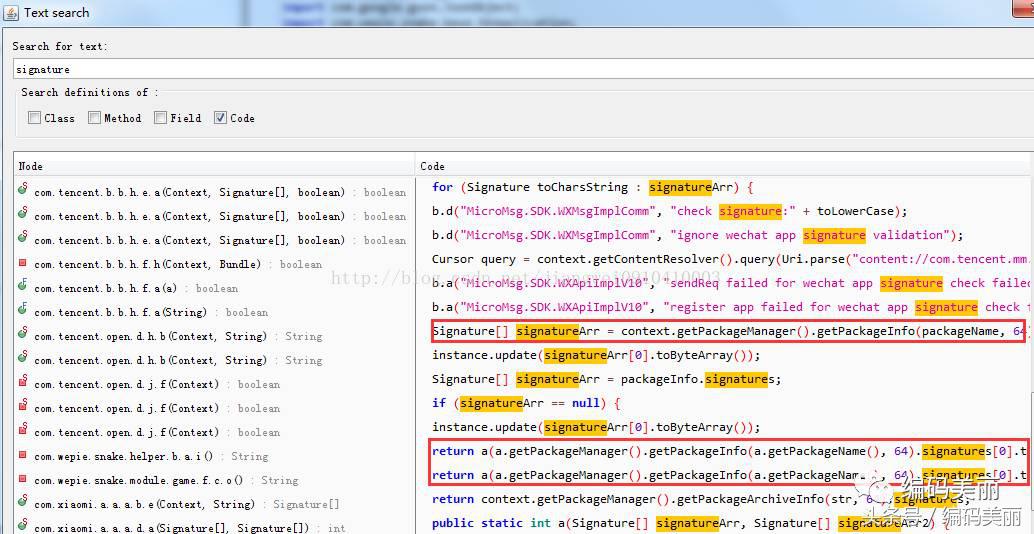The width and height of the screenshot is (1034, 534).
Task: Tick the Field search checkbox
Action: [160, 118]
